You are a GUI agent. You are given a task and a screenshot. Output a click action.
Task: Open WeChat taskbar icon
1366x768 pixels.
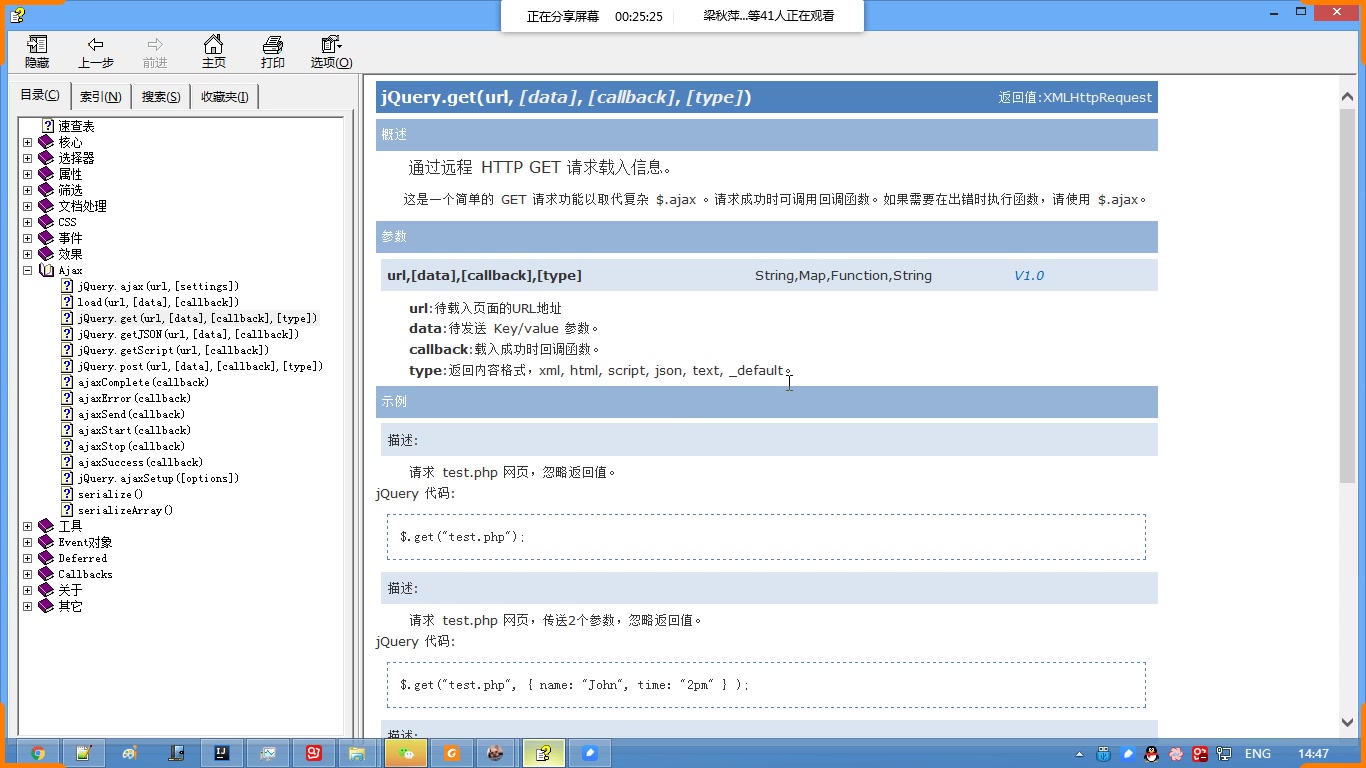(406, 753)
